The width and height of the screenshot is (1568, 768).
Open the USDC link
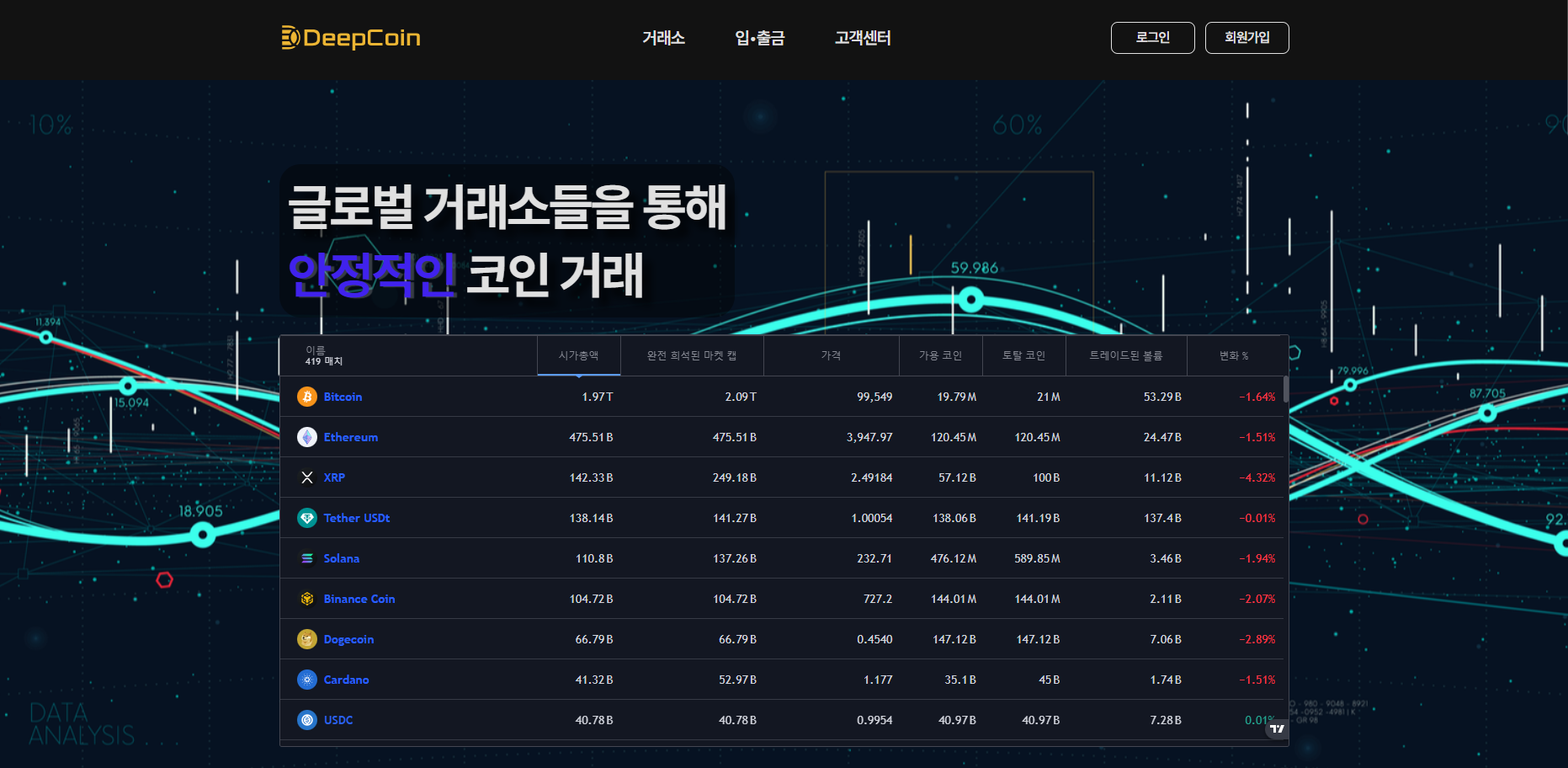(338, 720)
